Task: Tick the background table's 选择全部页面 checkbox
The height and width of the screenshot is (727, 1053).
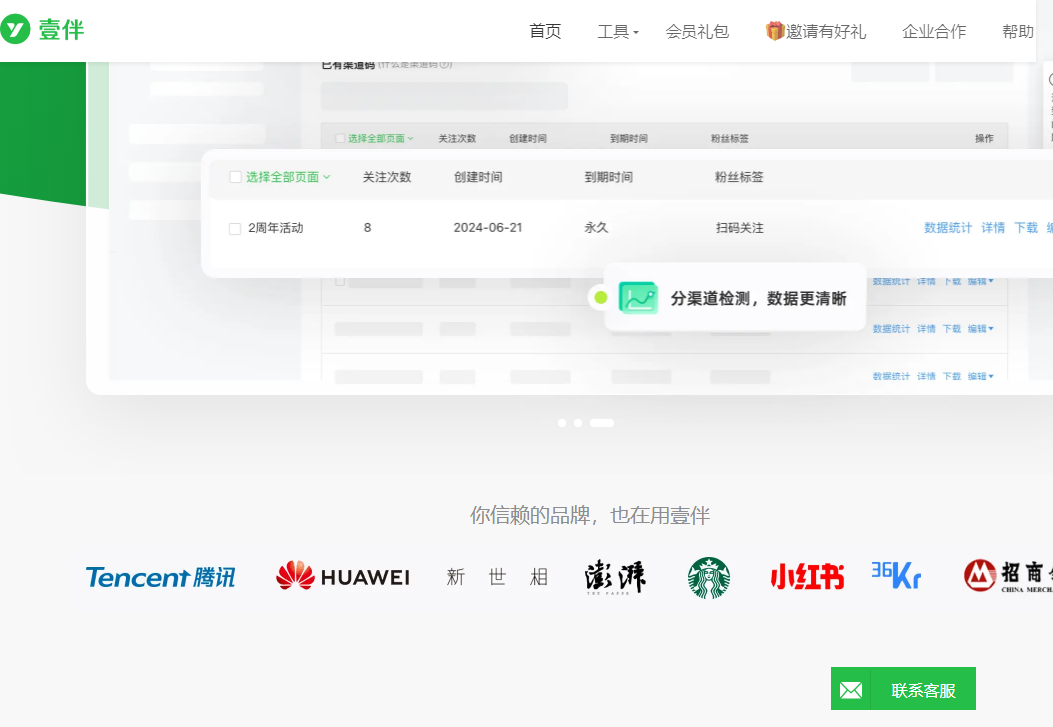Action: 340,139
